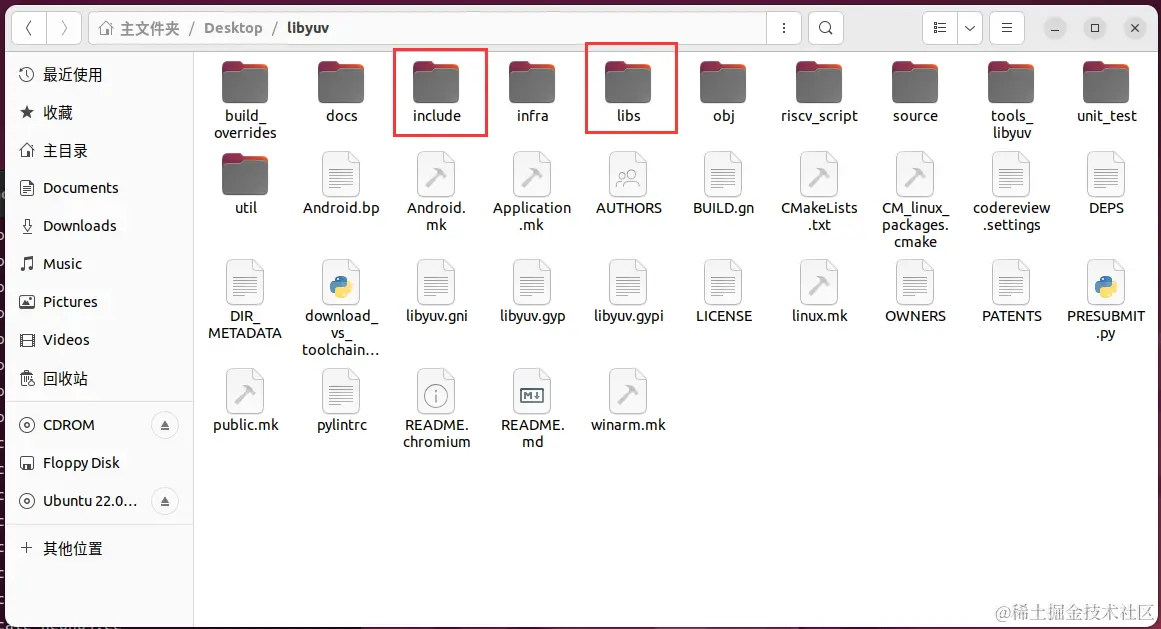Image resolution: width=1161 pixels, height=629 pixels.
Task: Click the Desktop path segment
Action: pos(233,28)
